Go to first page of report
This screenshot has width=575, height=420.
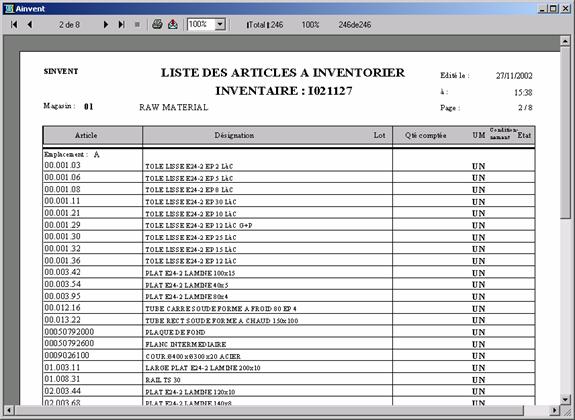pyautogui.click(x=14, y=25)
